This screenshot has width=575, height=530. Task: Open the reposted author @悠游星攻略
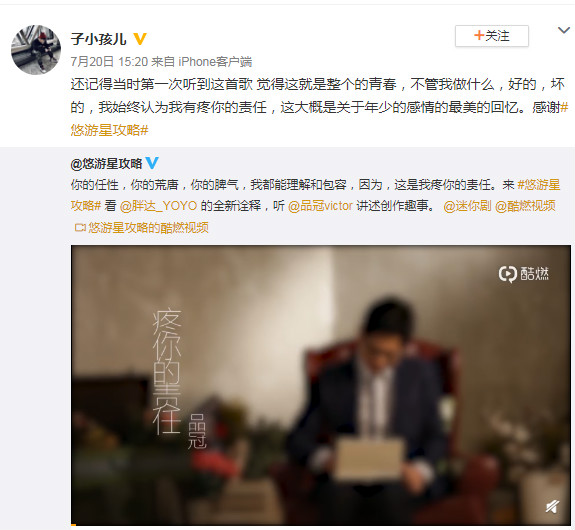click(x=106, y=164)
